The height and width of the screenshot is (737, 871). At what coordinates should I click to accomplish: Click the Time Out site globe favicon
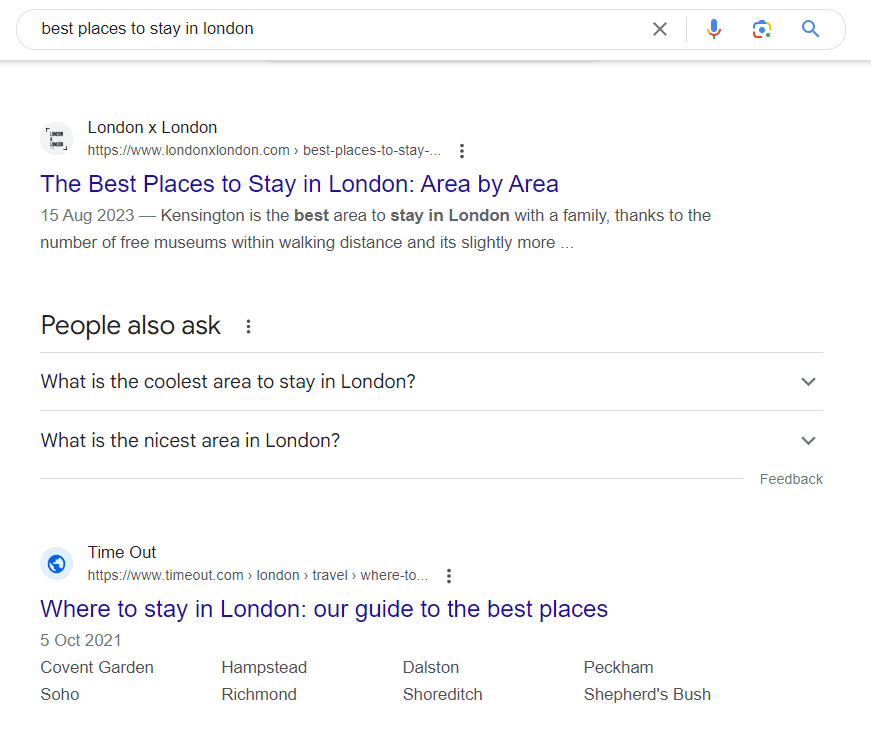tap(57, 563)
